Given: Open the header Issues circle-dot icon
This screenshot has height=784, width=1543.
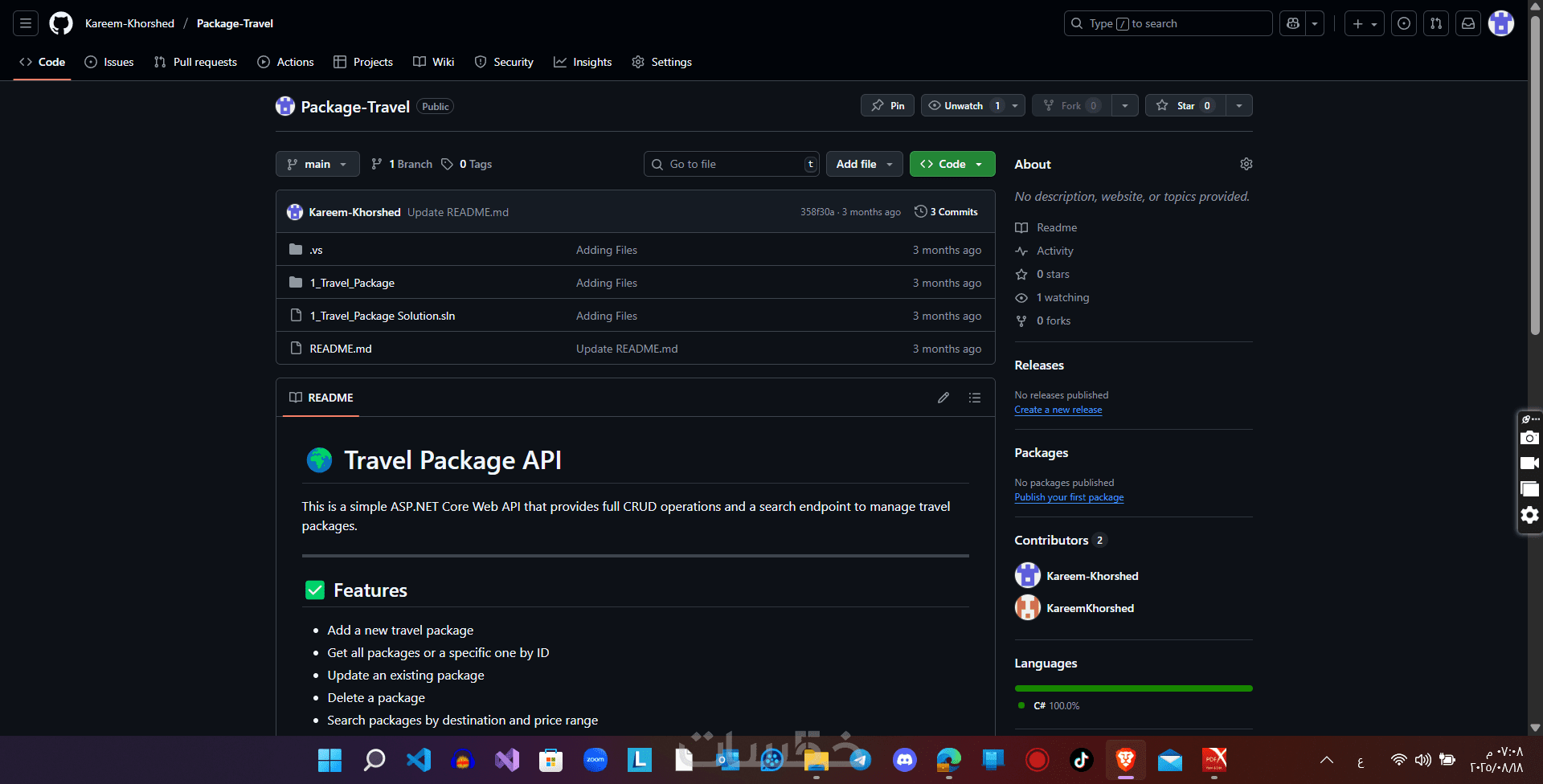Looking at the screenshot, I should coord(1404,23).
